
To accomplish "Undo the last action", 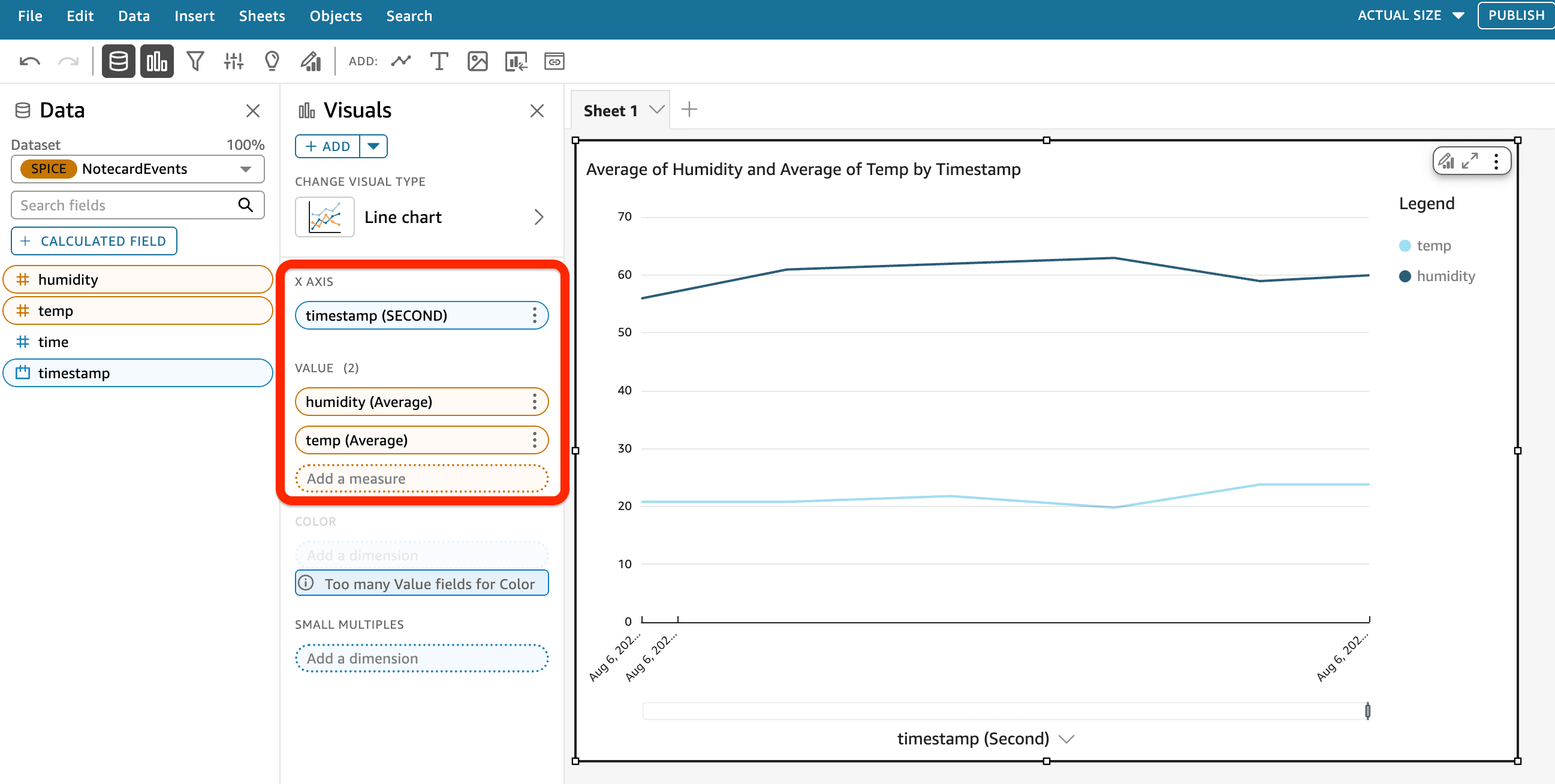I will click(x=29, y=61).
